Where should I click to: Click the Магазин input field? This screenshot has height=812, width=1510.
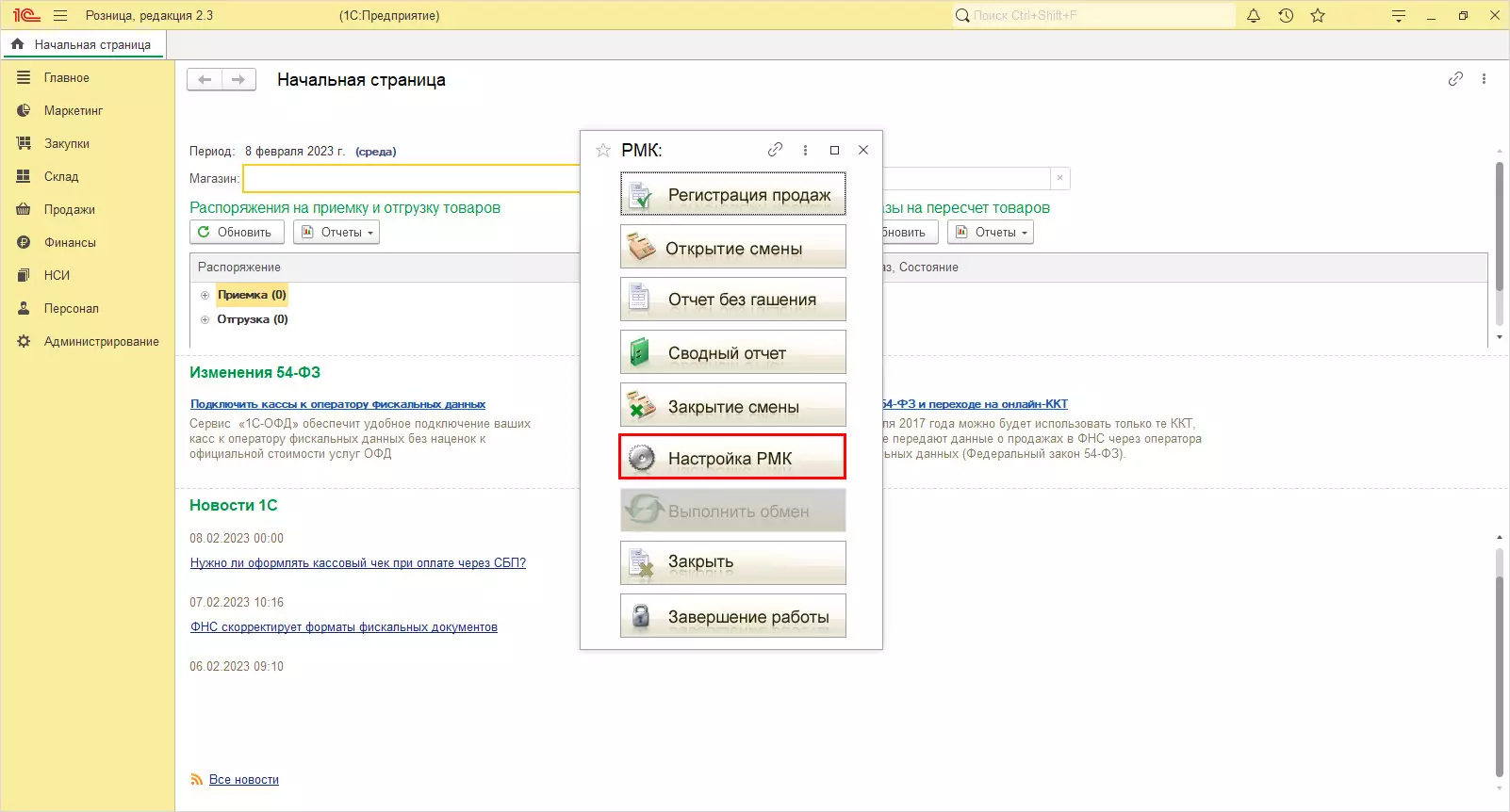(411, 178)
